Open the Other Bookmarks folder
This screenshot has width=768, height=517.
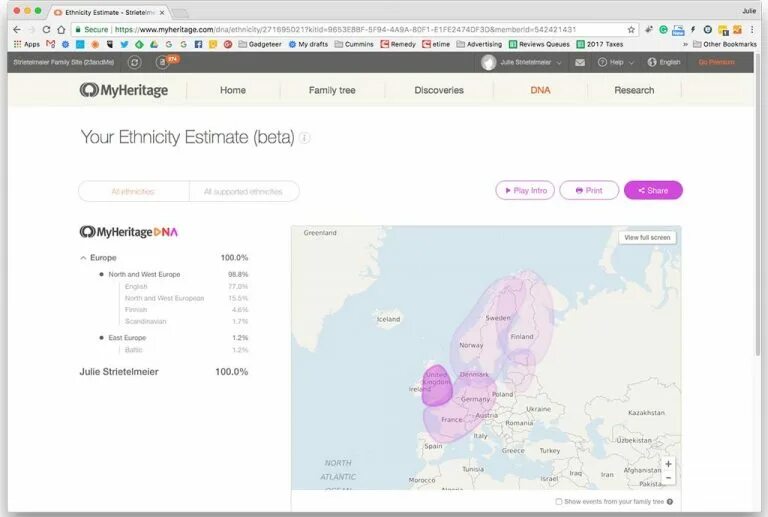[725, 44]
